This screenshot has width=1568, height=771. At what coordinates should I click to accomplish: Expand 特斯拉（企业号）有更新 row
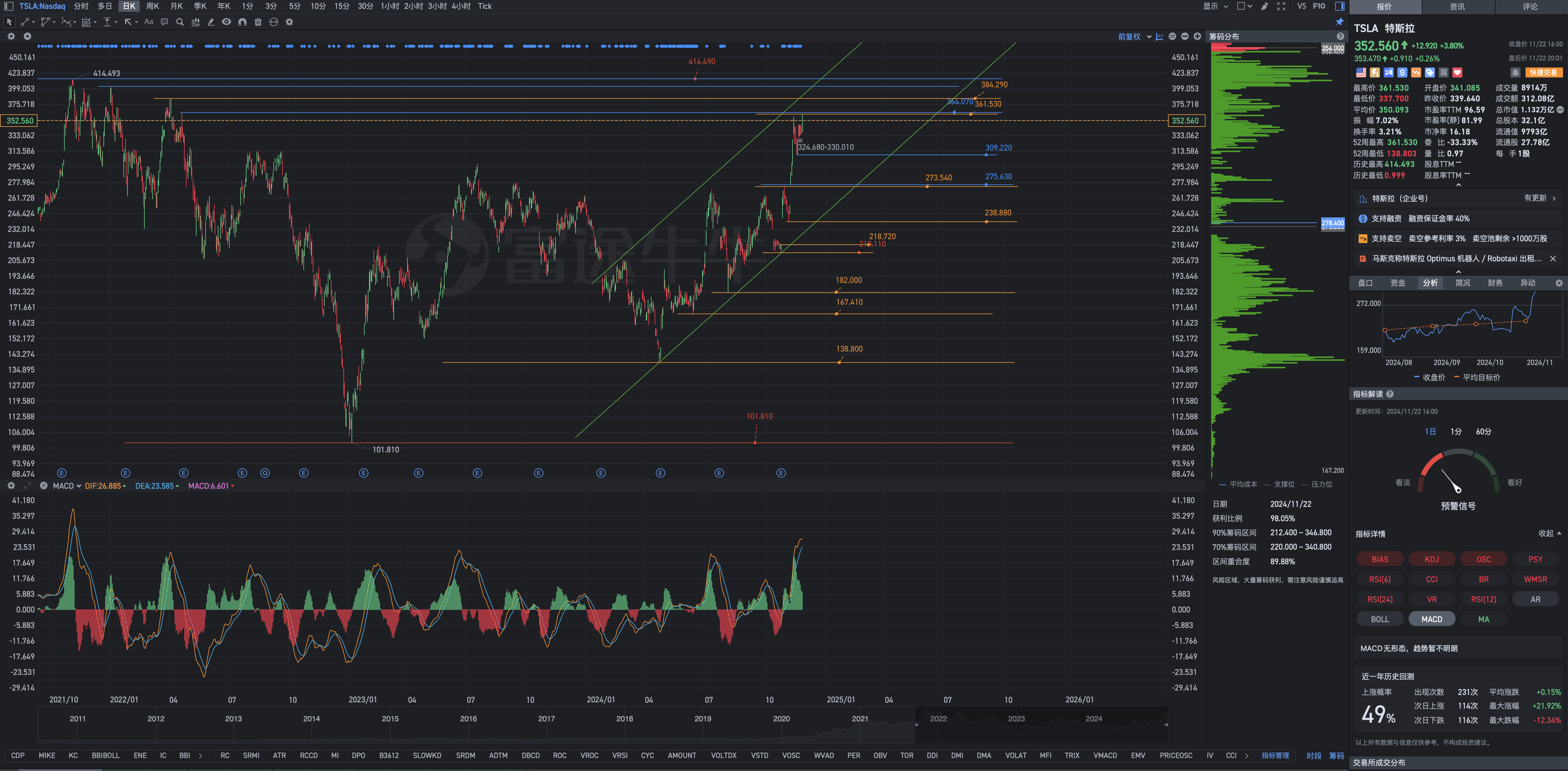pos(1458,198)
